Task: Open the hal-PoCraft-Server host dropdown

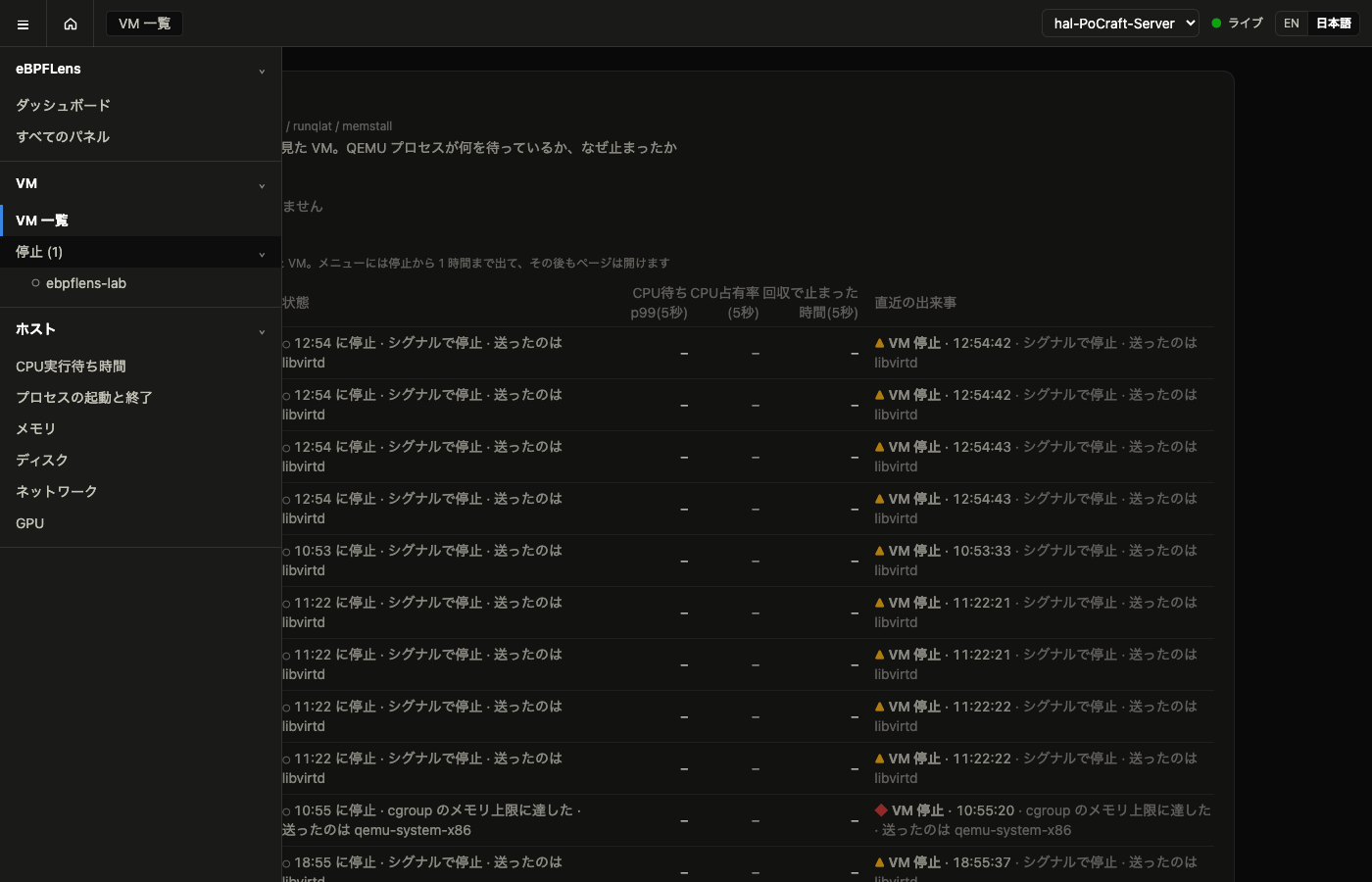Action: [x=1120, y=24]
